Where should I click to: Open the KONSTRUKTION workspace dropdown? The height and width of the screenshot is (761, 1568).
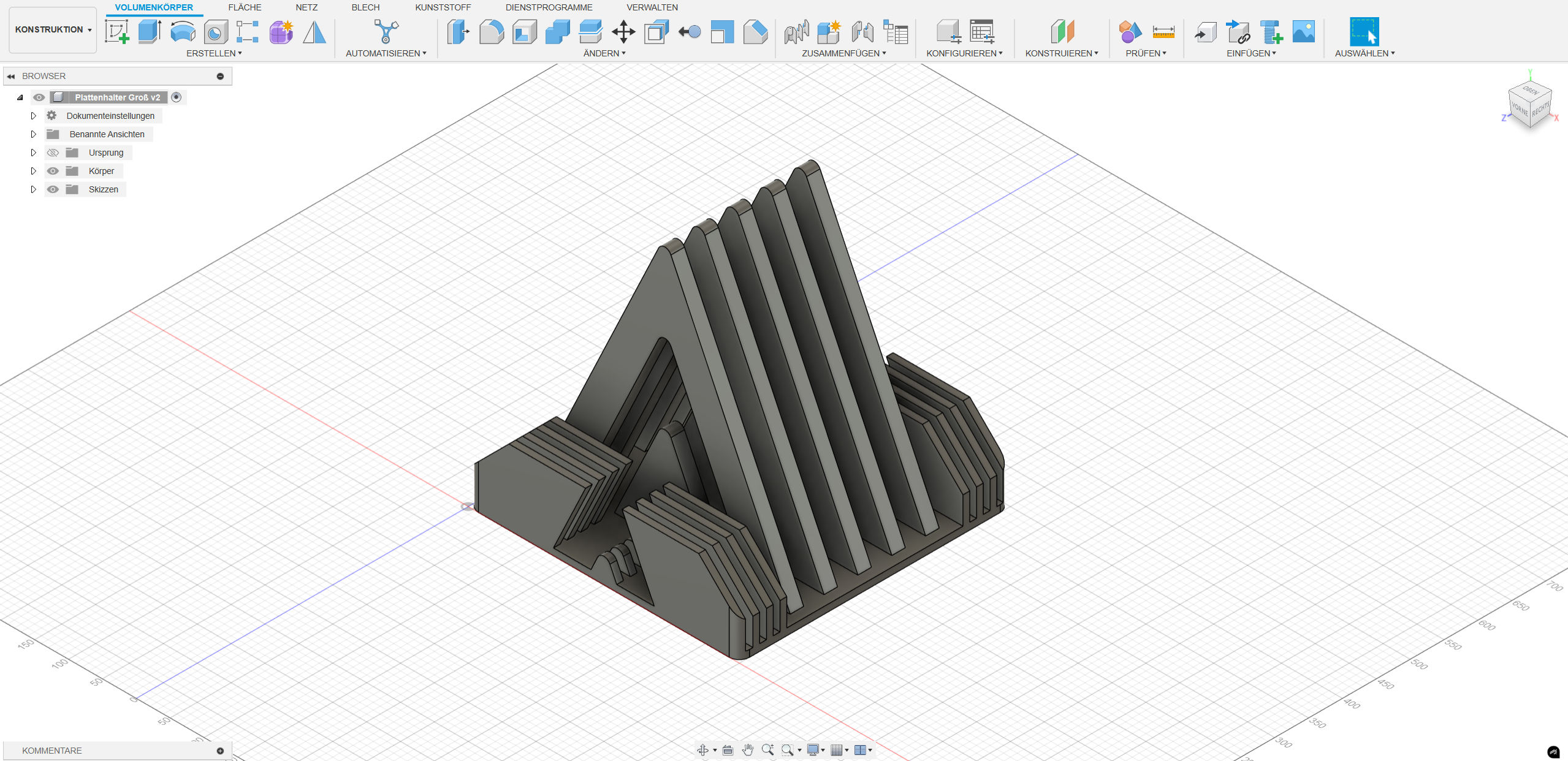pos(53,29)
